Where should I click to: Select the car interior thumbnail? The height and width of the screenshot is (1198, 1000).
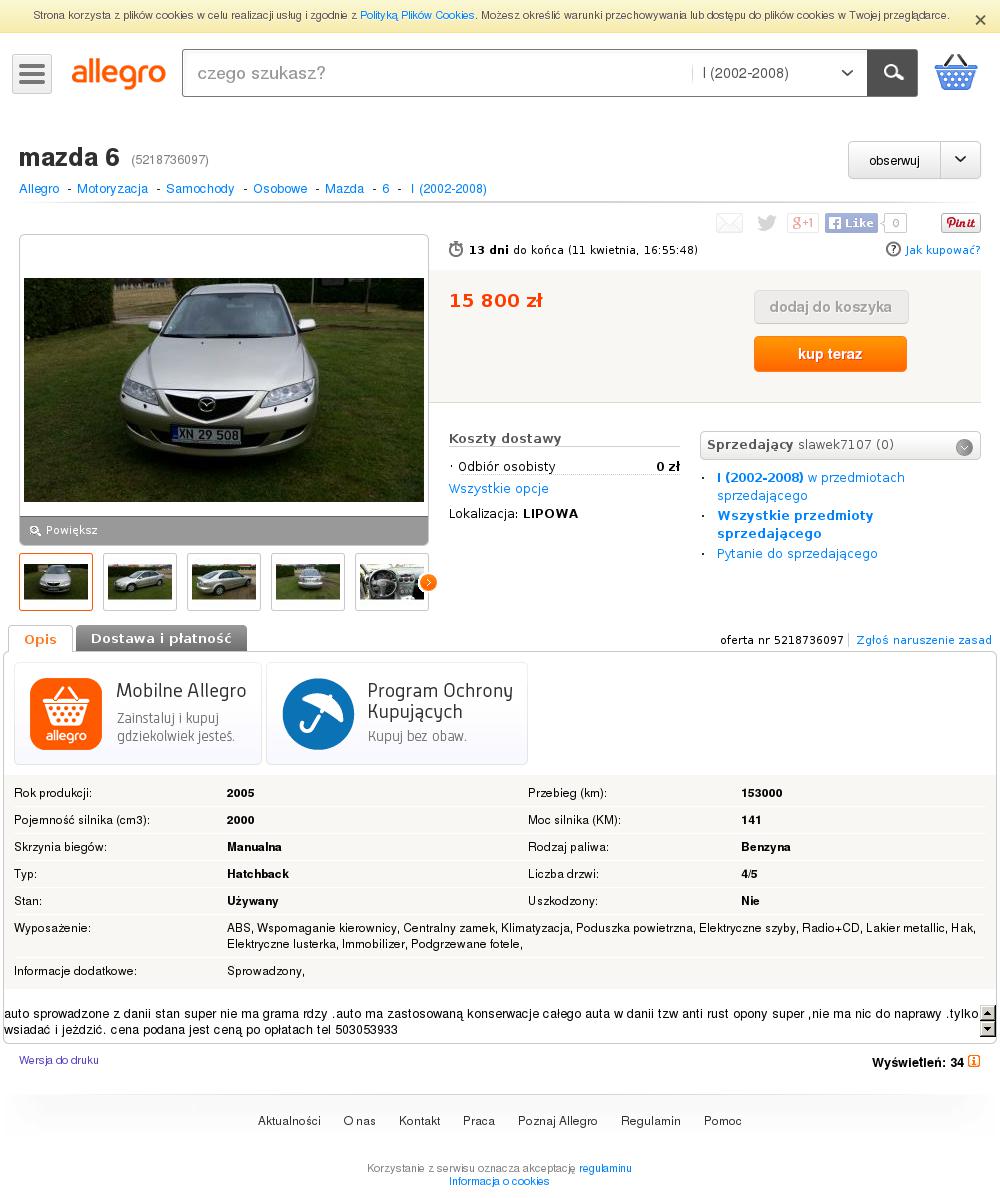tap(392, 582)
